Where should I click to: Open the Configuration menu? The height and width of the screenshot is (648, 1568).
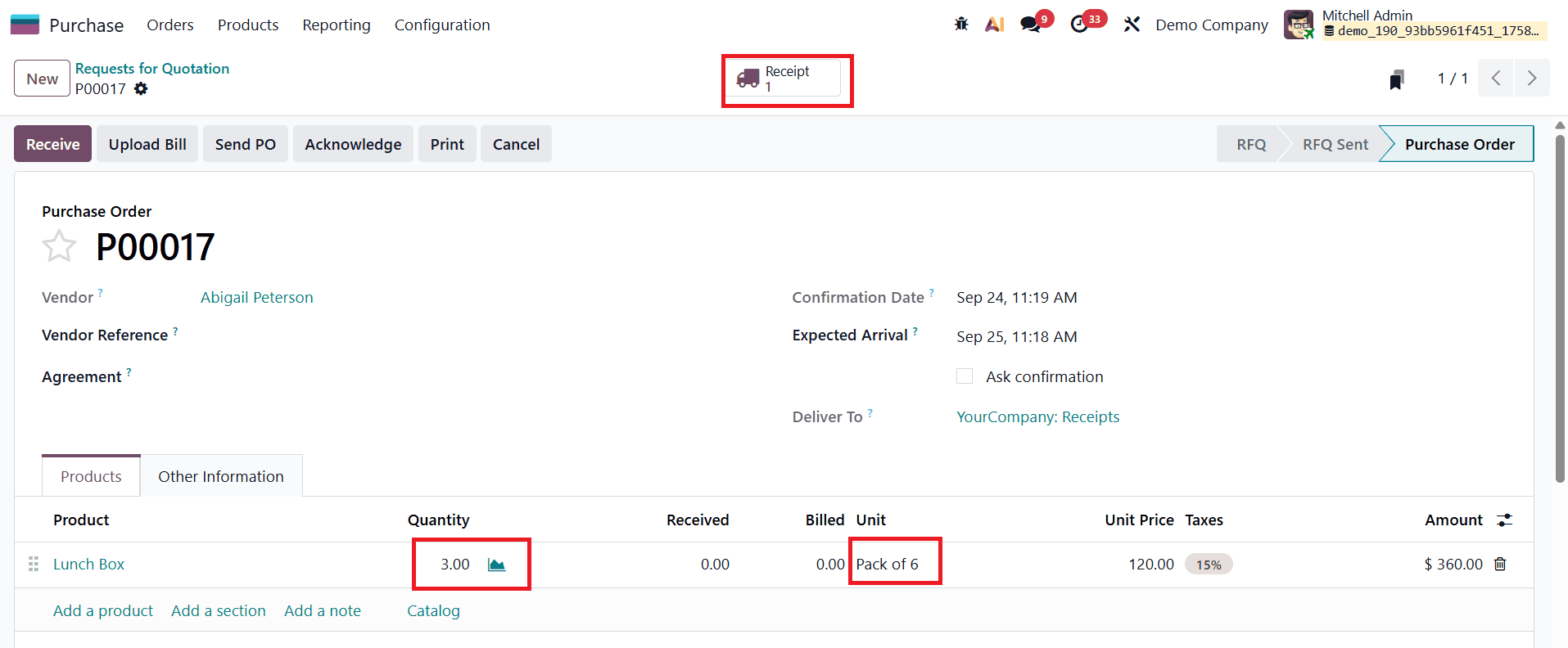442,25
